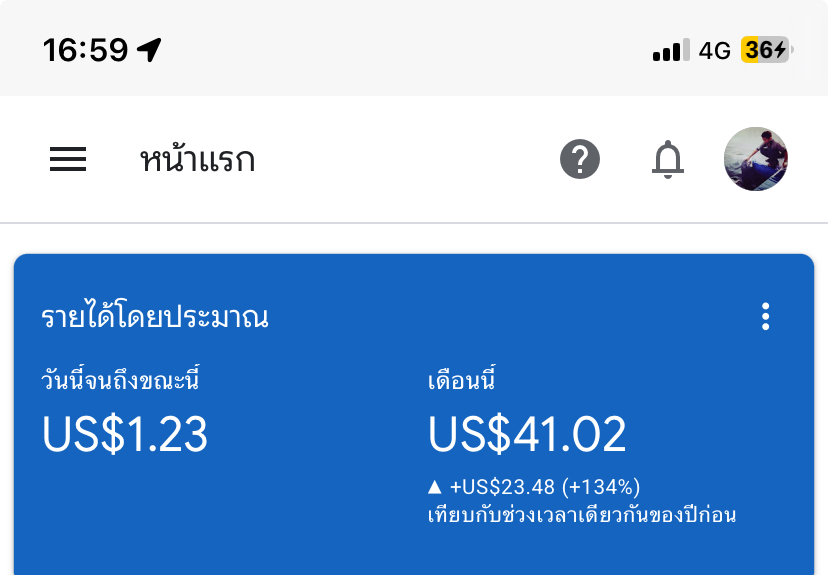
Task: Select this month's earnings US$41.02
Action: (x=527, y=434)
